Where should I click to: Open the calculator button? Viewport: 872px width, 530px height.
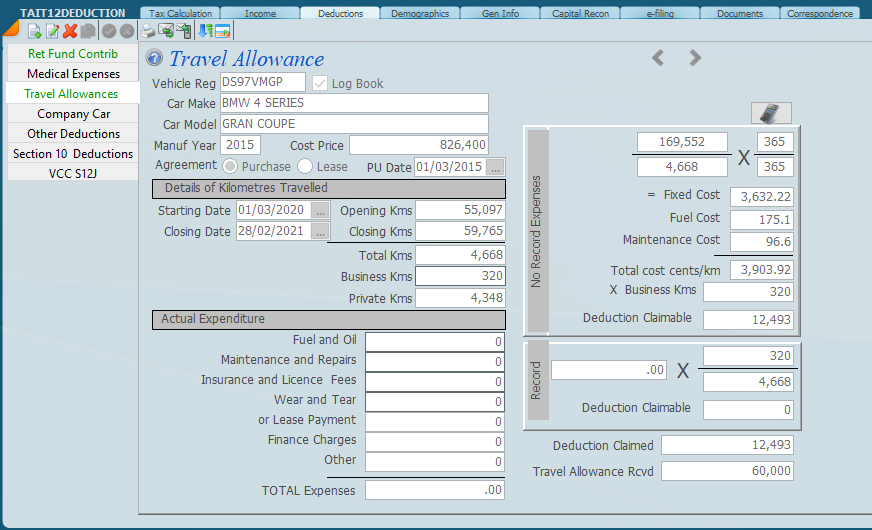[770, 112]
